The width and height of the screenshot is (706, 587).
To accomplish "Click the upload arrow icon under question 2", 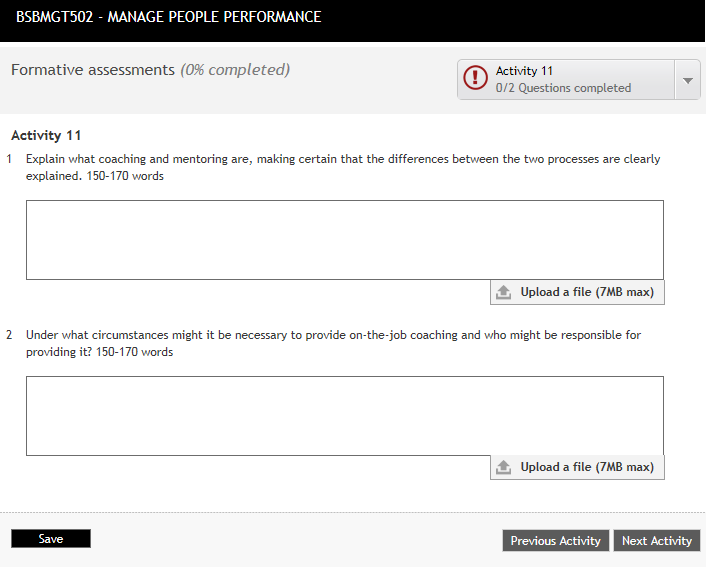I will tap(504, 467).
